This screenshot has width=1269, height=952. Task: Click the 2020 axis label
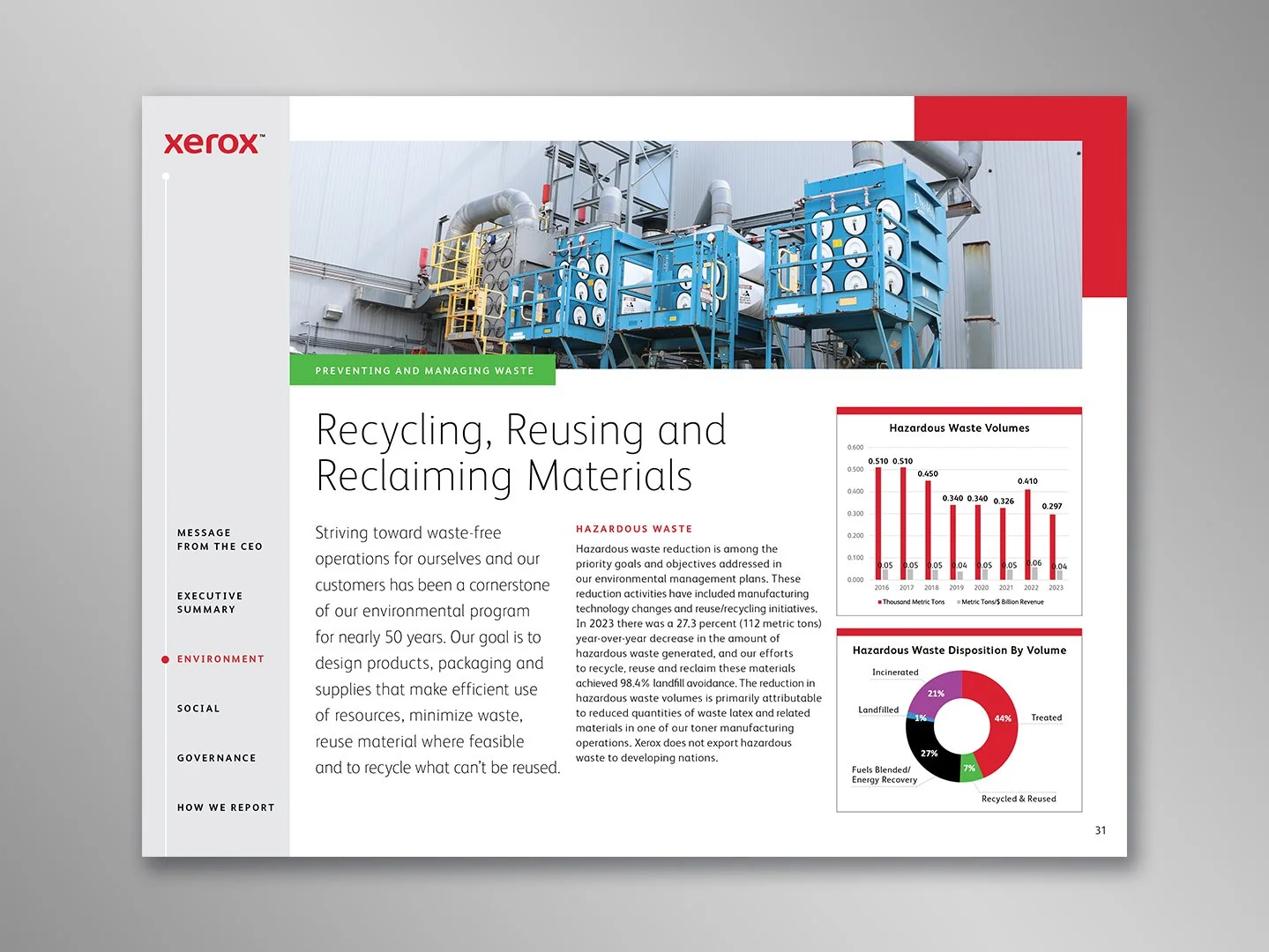click(x=982, y=588)
